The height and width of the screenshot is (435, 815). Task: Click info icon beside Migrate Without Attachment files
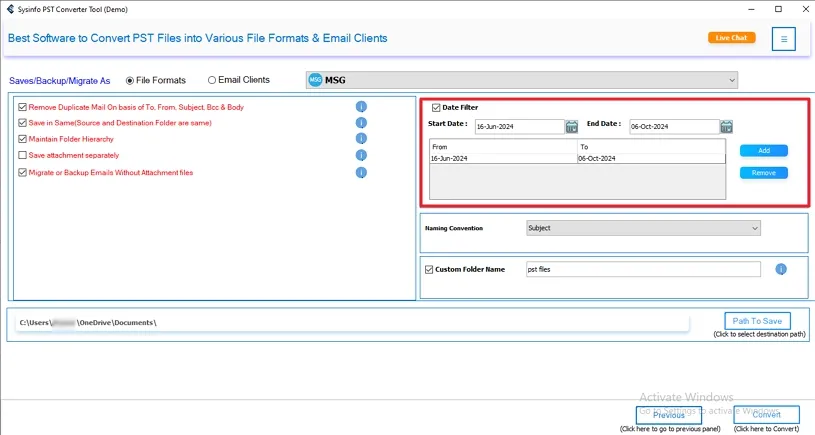click(x=361, y=173)
